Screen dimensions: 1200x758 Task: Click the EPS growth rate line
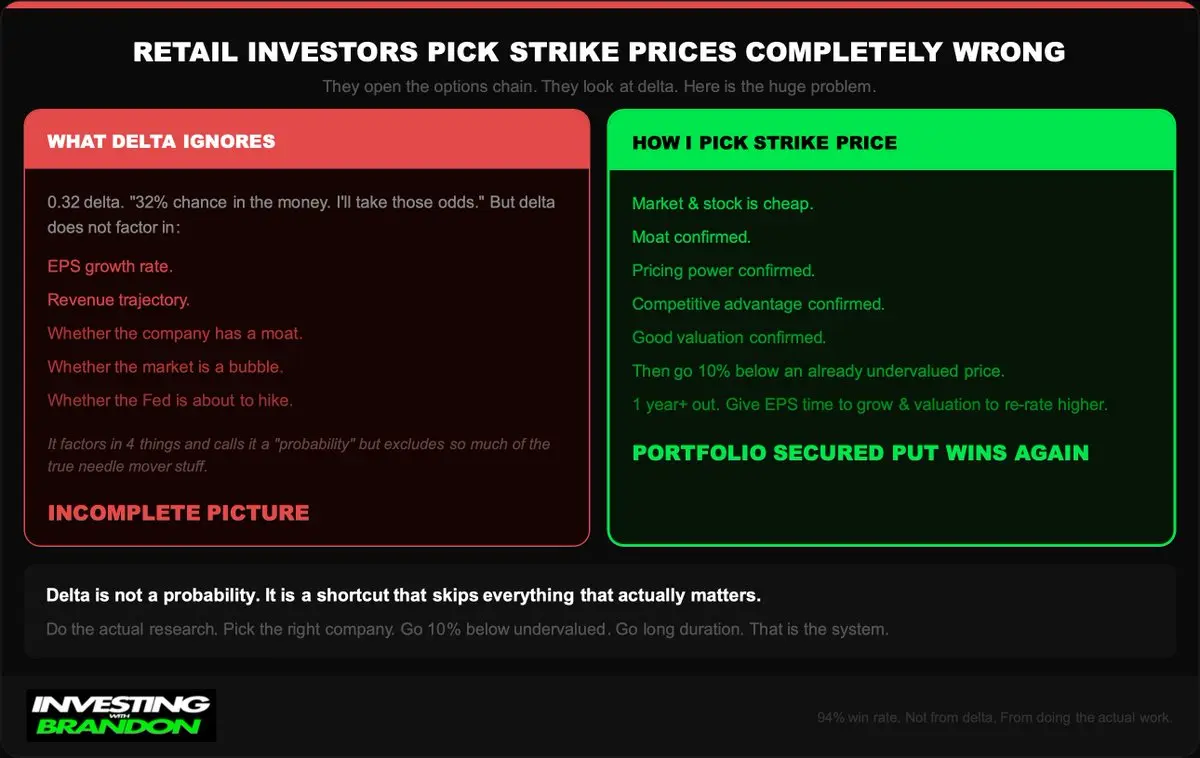pos(110,267)
